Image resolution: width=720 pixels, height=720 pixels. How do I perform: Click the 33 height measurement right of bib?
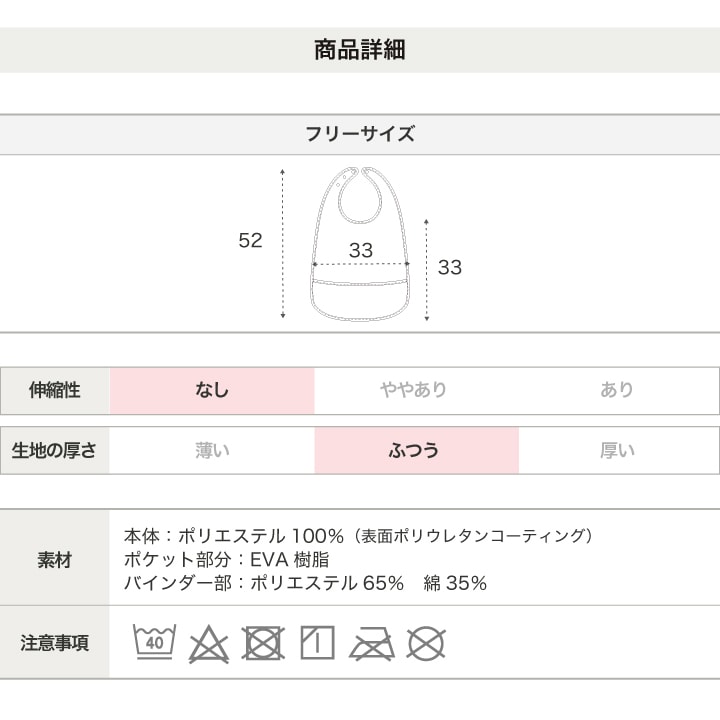pyautogui.click(x=450, y=267)
